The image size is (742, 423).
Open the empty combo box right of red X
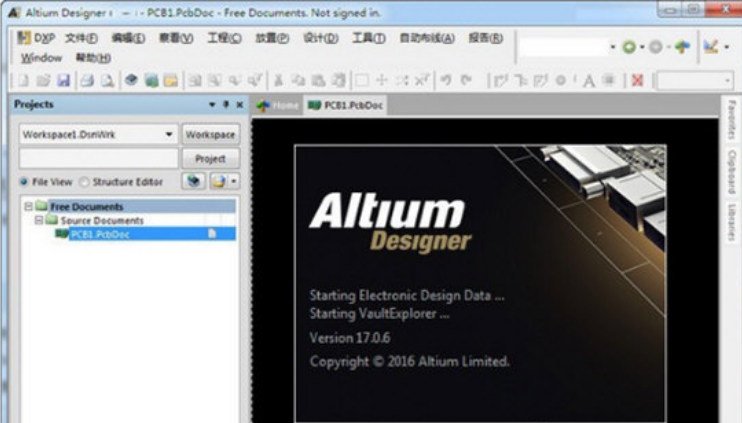(695, 80)
